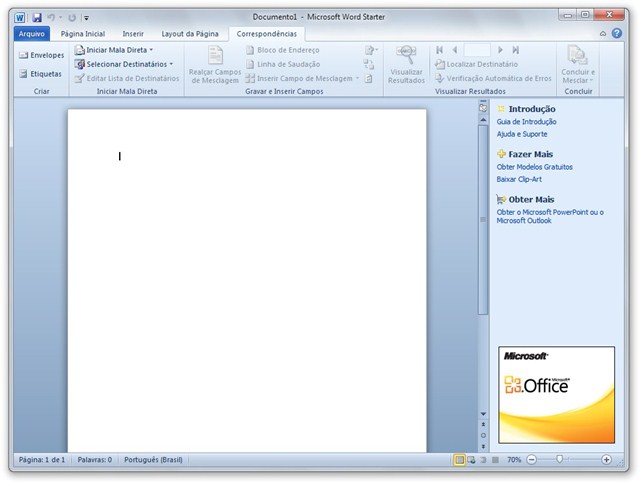Click the Envelopes icon in the Criar group
This screenshot has width=640, height=484.
24,55
